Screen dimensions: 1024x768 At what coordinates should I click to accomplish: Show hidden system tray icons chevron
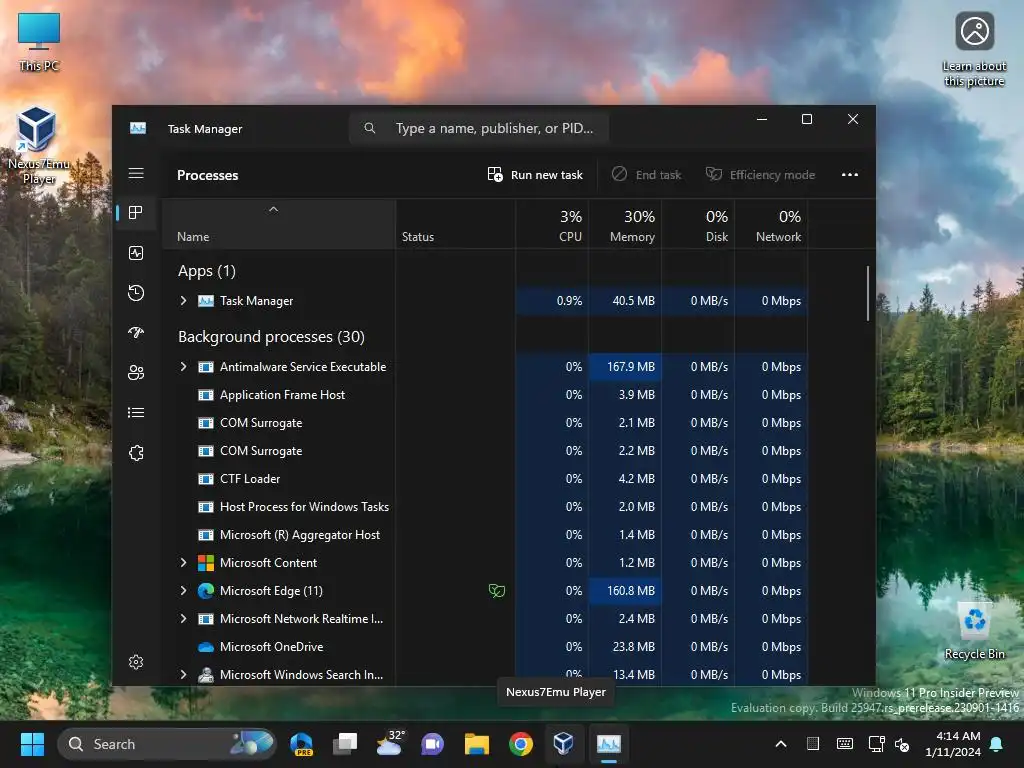780,744
